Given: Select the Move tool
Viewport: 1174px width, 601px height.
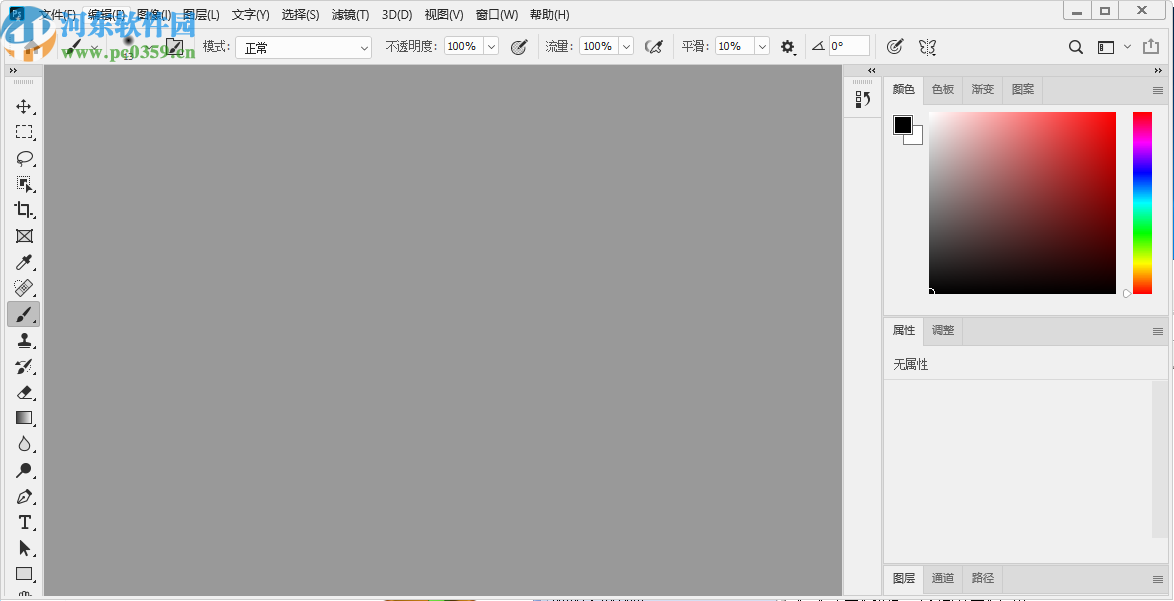Looking at the screenshot, I should [x=24, y=105].
